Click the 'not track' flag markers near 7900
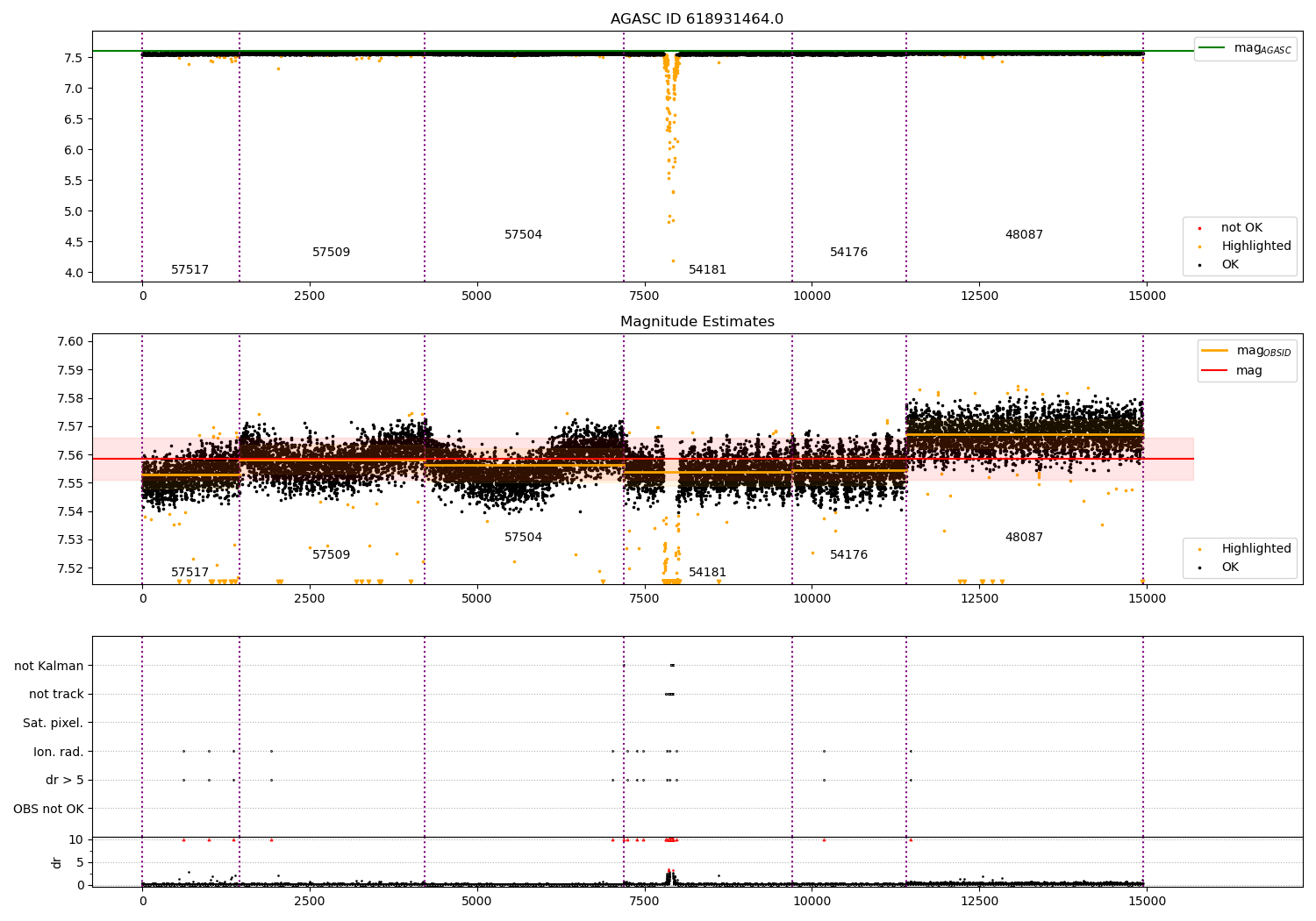The image size is (1316, 921). tap(669, 694)
